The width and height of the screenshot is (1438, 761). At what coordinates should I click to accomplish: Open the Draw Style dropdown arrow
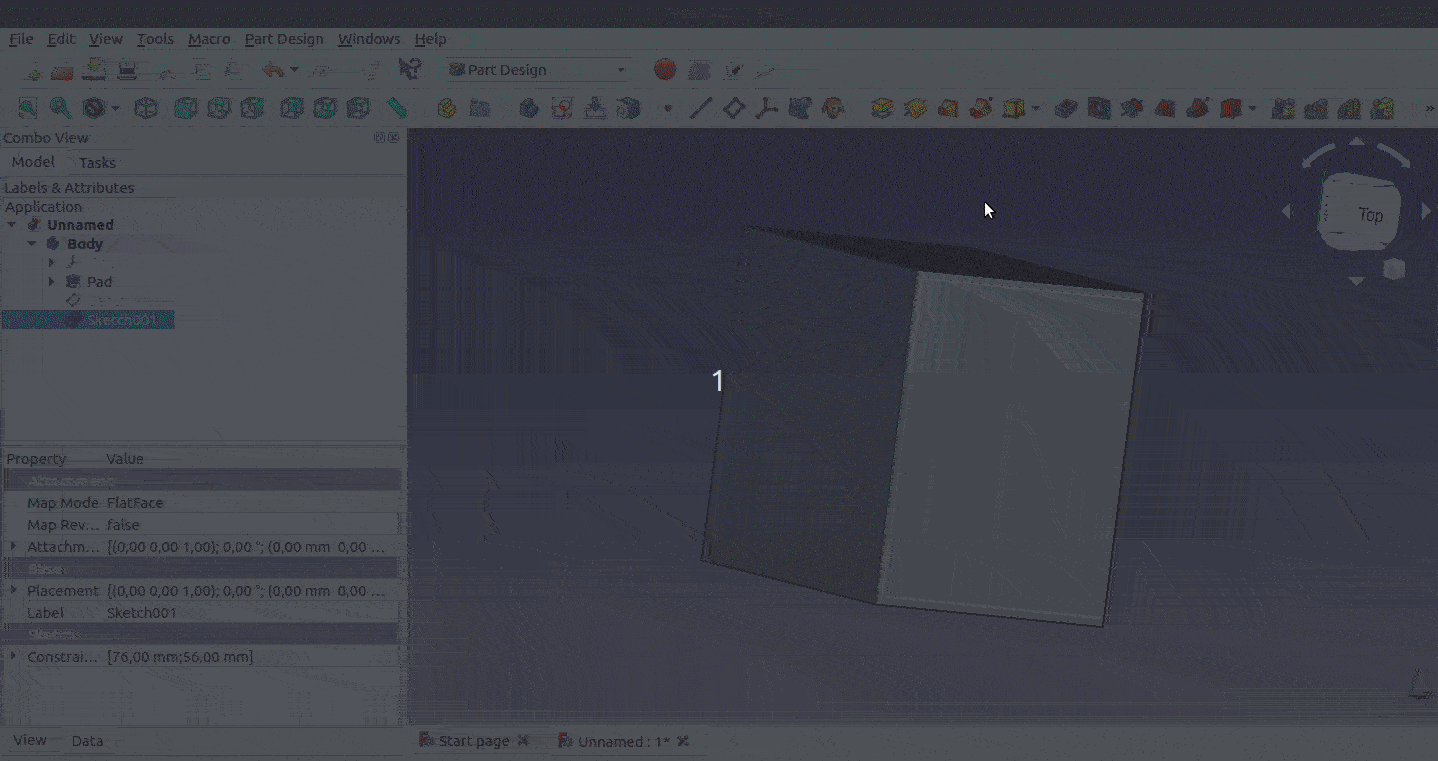[x=116, y=108]
